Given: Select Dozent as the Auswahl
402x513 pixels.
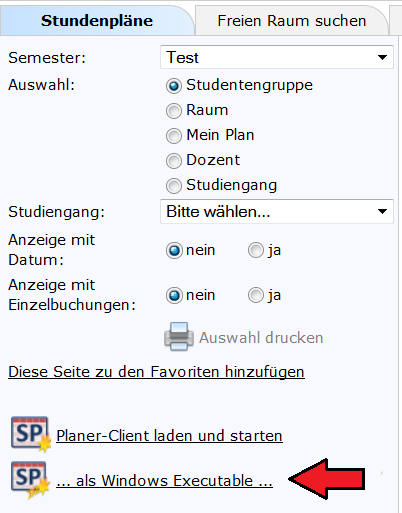Looking at the screenshot, I should coord(174,161).
